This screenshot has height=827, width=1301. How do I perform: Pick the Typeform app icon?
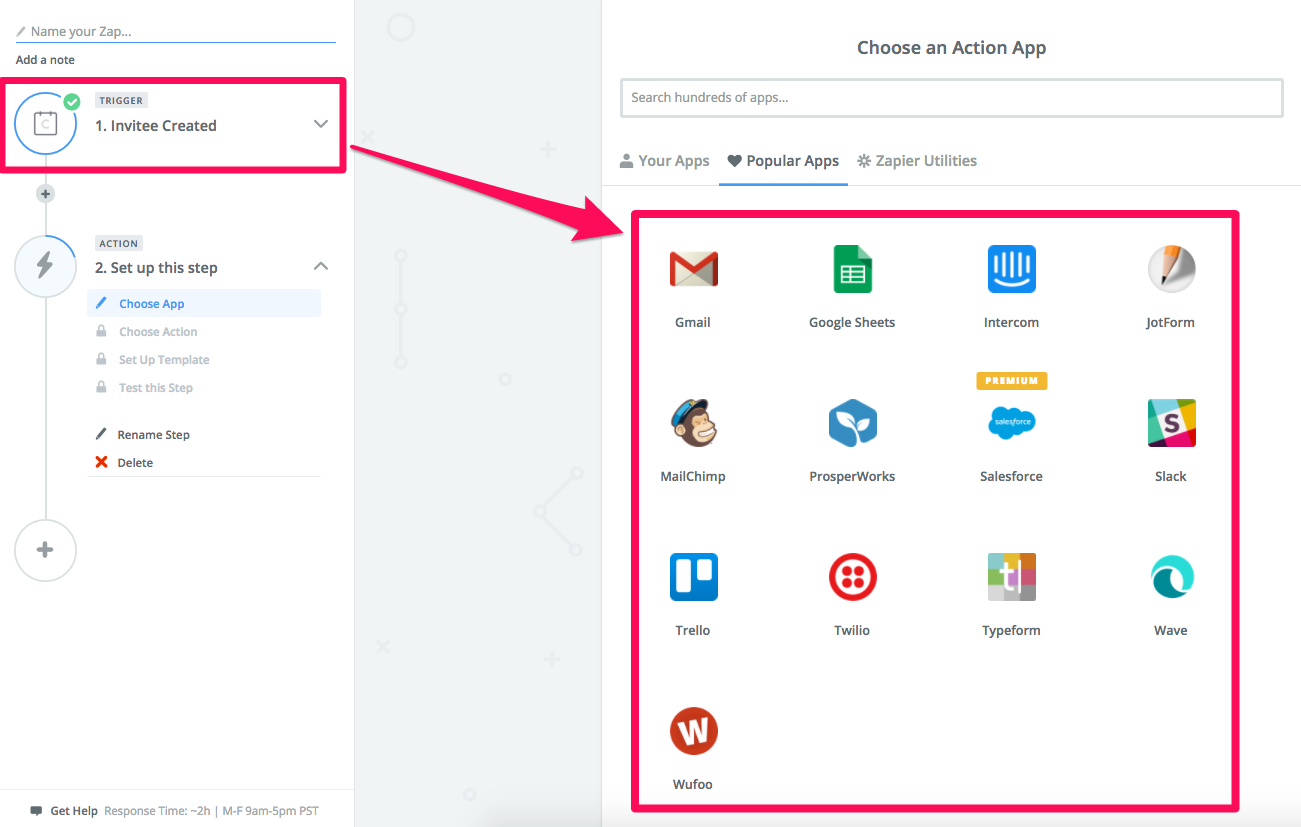tap(1011, 577)
